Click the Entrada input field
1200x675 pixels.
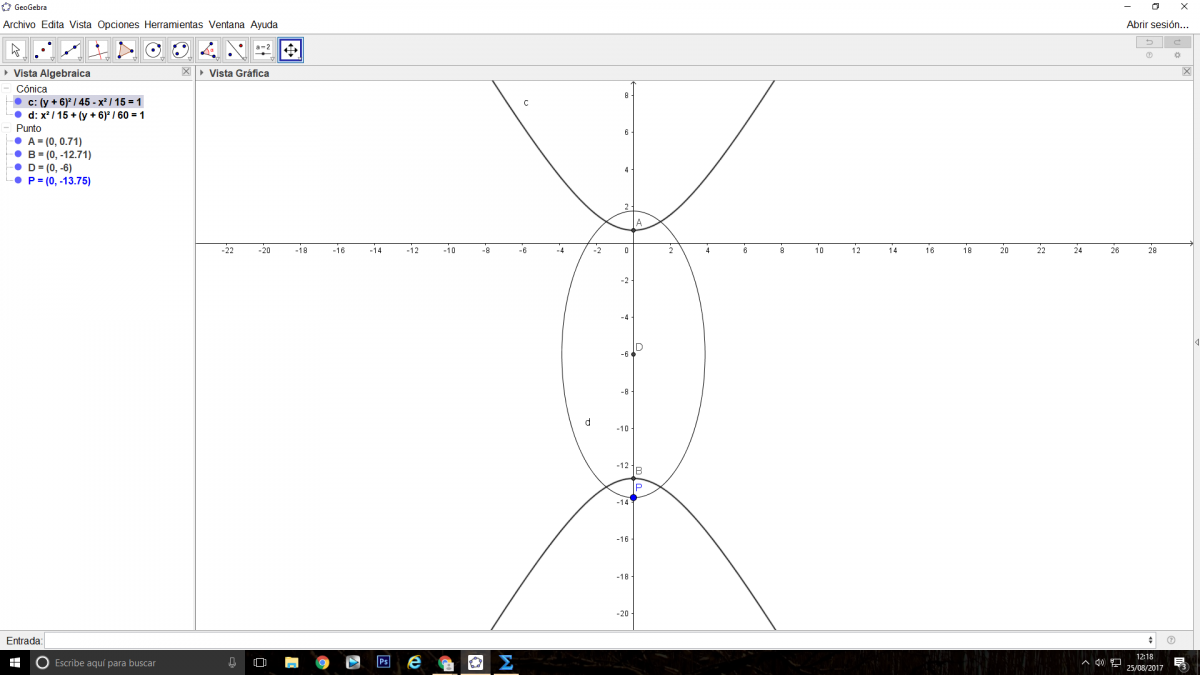pos(598,640)
